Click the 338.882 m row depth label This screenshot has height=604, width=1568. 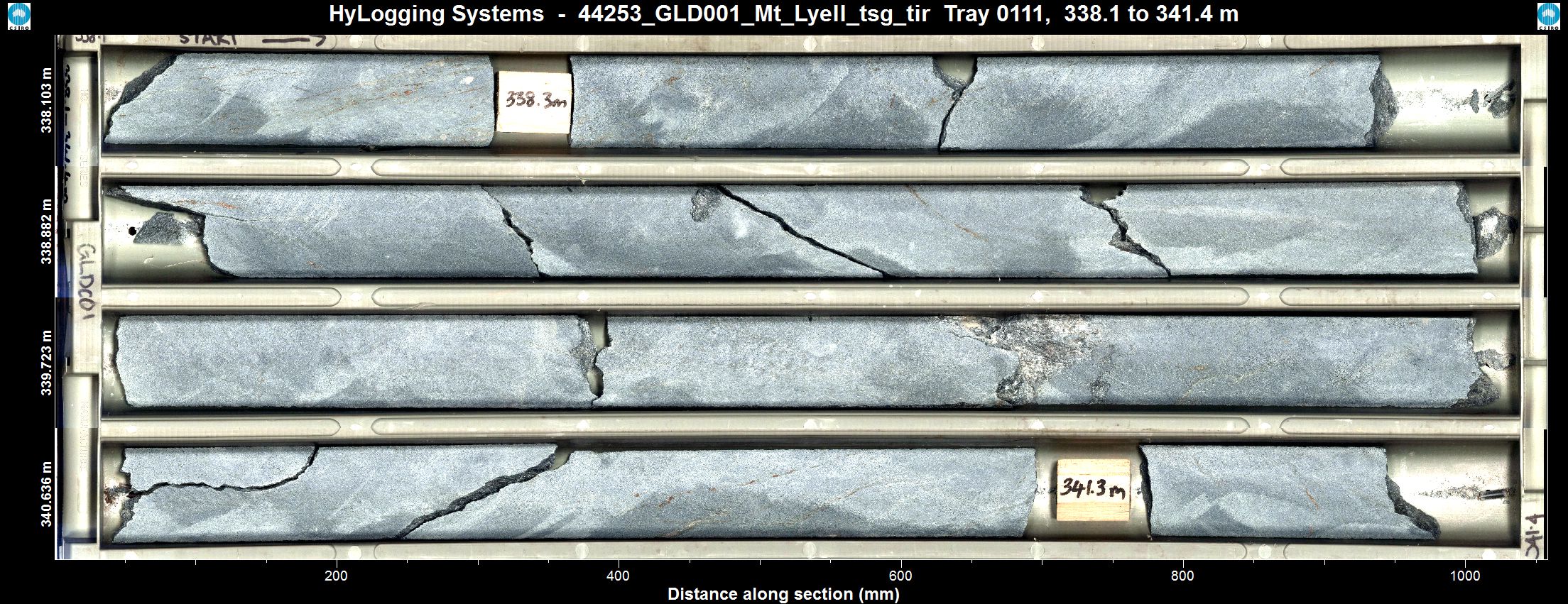coord(47,231)
